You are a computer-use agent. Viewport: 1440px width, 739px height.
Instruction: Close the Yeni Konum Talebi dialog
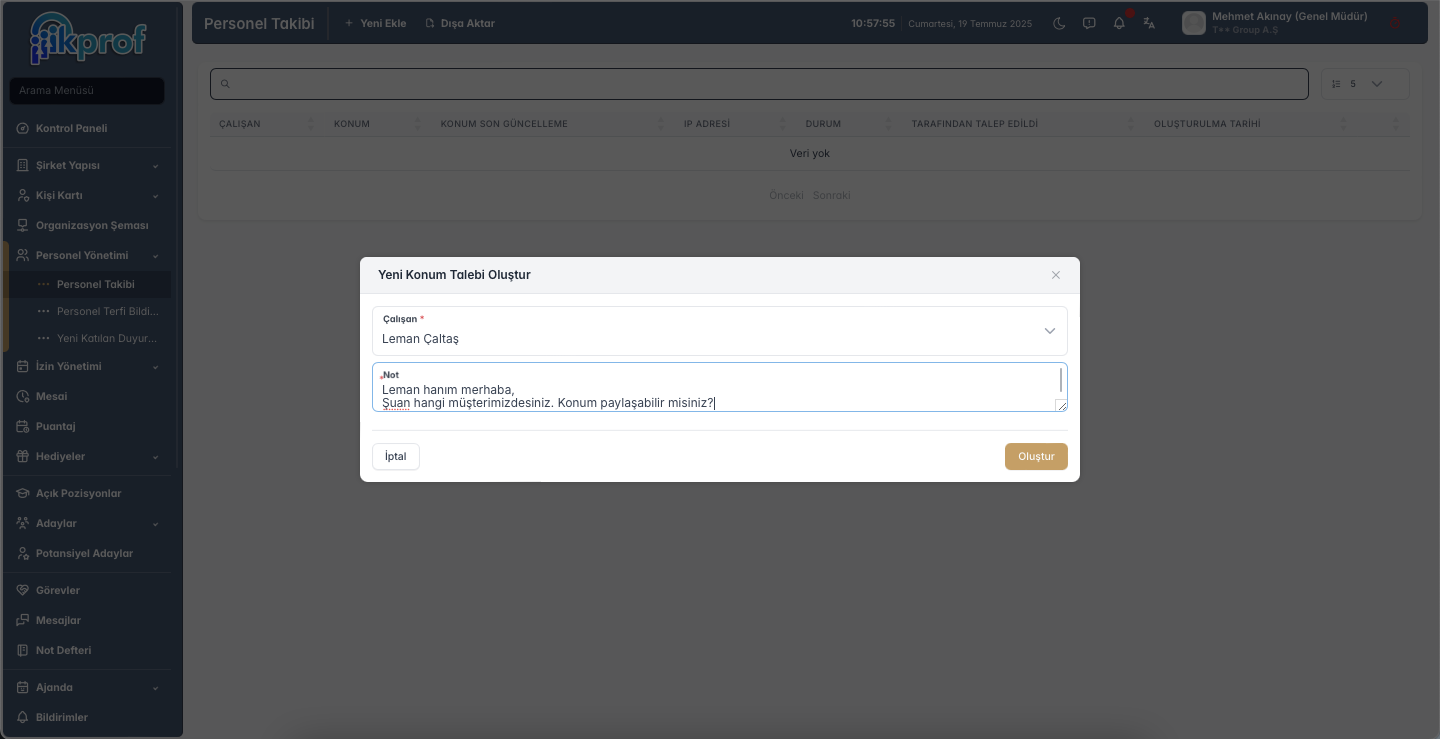pyautogui.click(x=1056, y=275)
